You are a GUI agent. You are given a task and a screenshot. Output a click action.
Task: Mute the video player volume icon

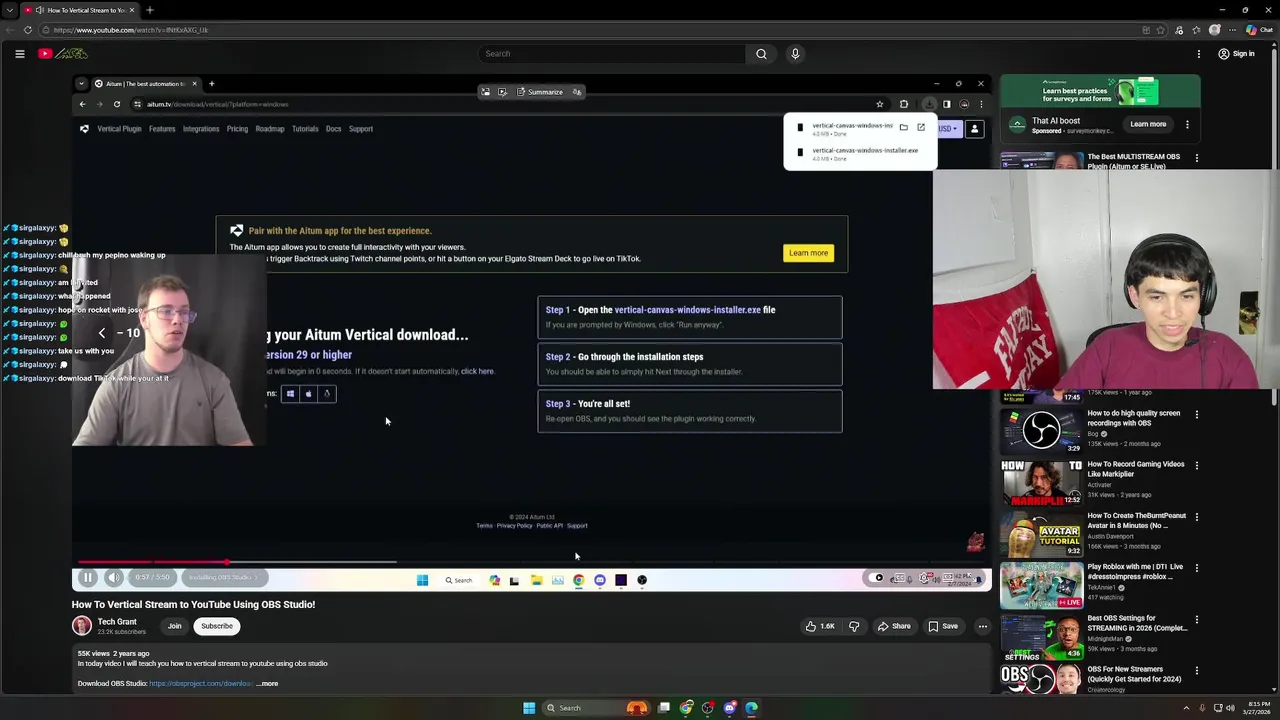pos(114,577)
